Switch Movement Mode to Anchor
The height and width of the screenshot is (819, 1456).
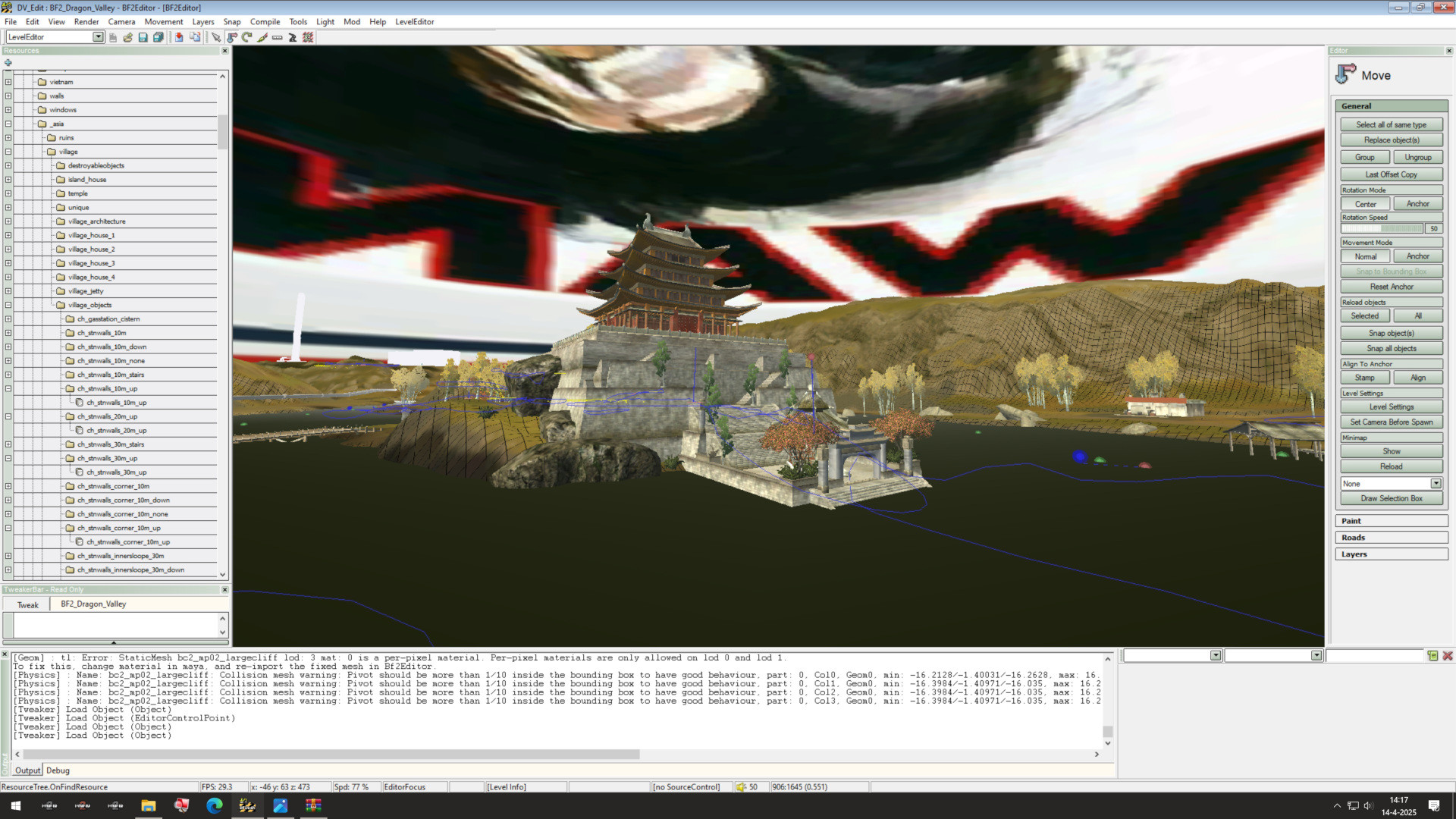click(1417, 256)
